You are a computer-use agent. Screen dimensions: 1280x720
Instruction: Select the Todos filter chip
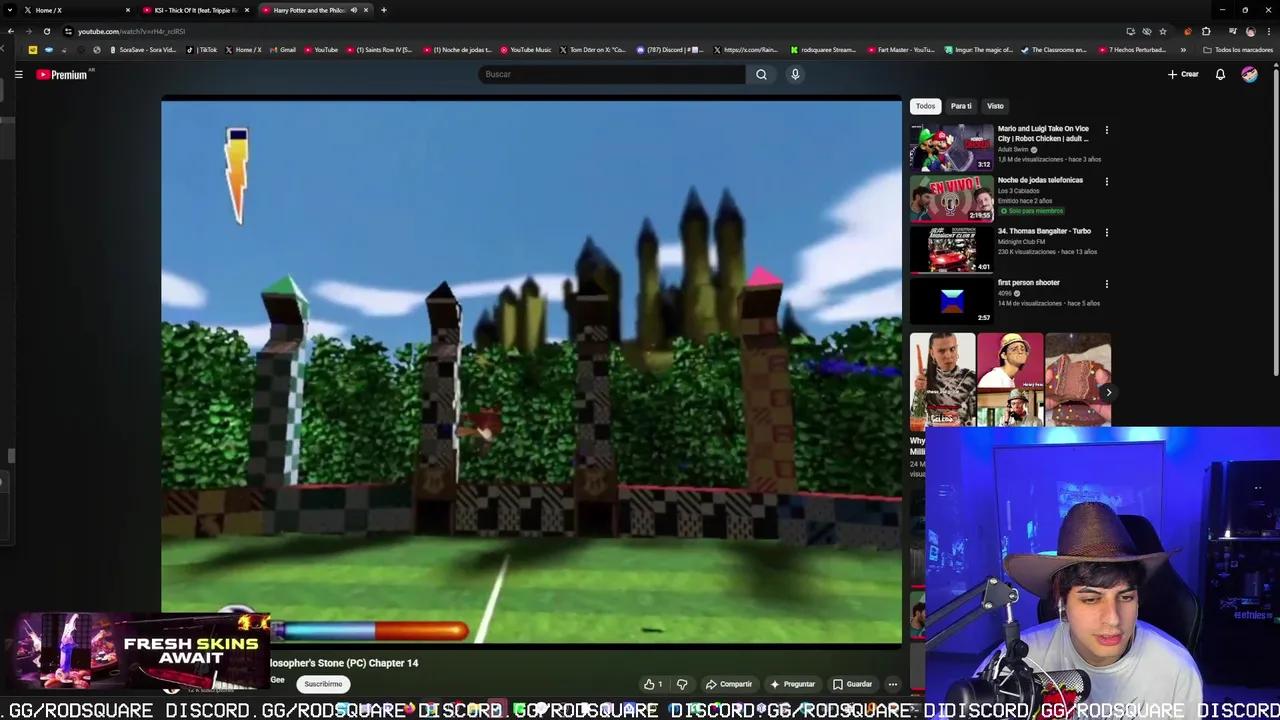click(x=925, y=106)
